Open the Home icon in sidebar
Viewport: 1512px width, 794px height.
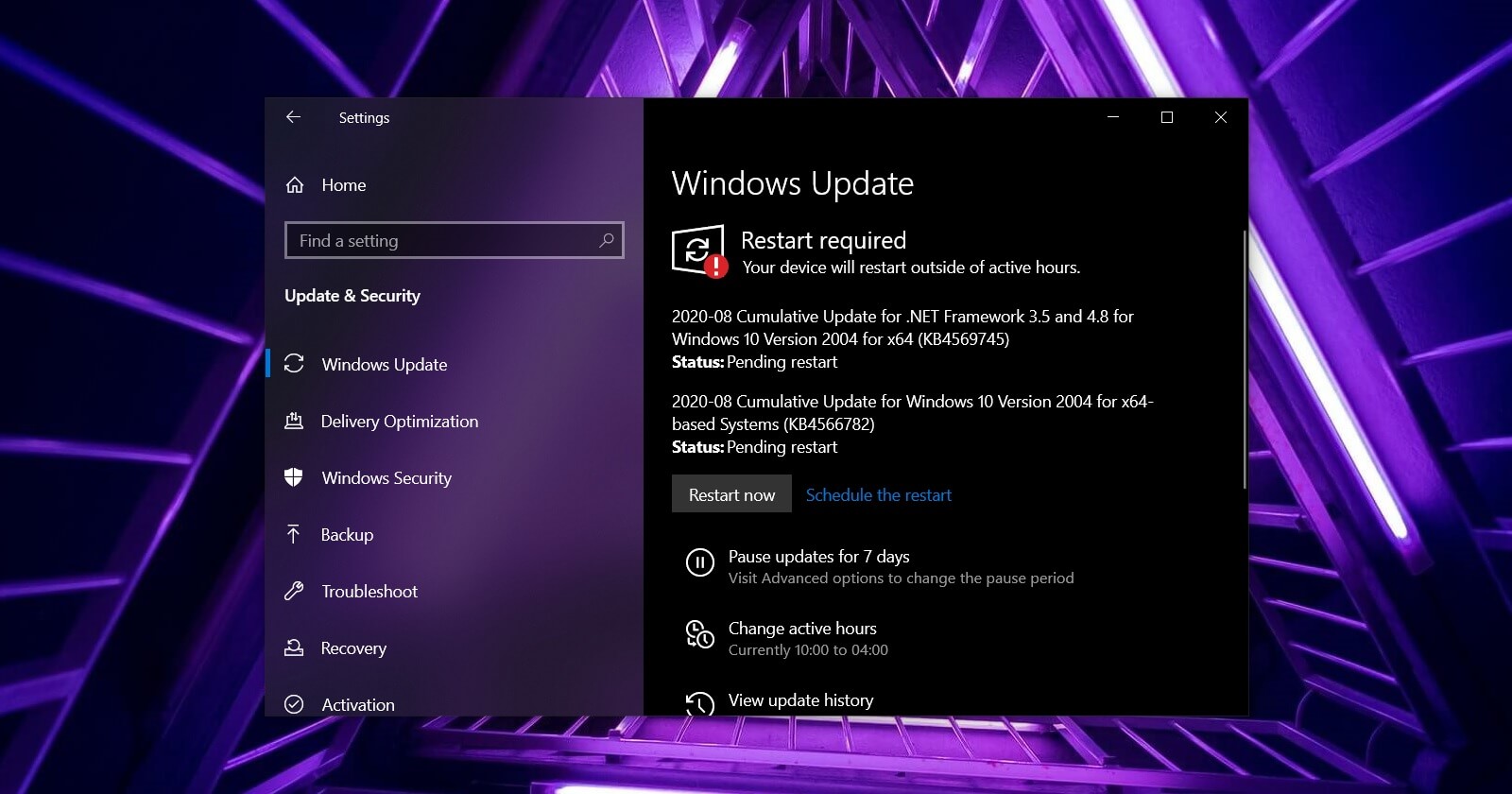pyautogui.click(x=295, y=185)
